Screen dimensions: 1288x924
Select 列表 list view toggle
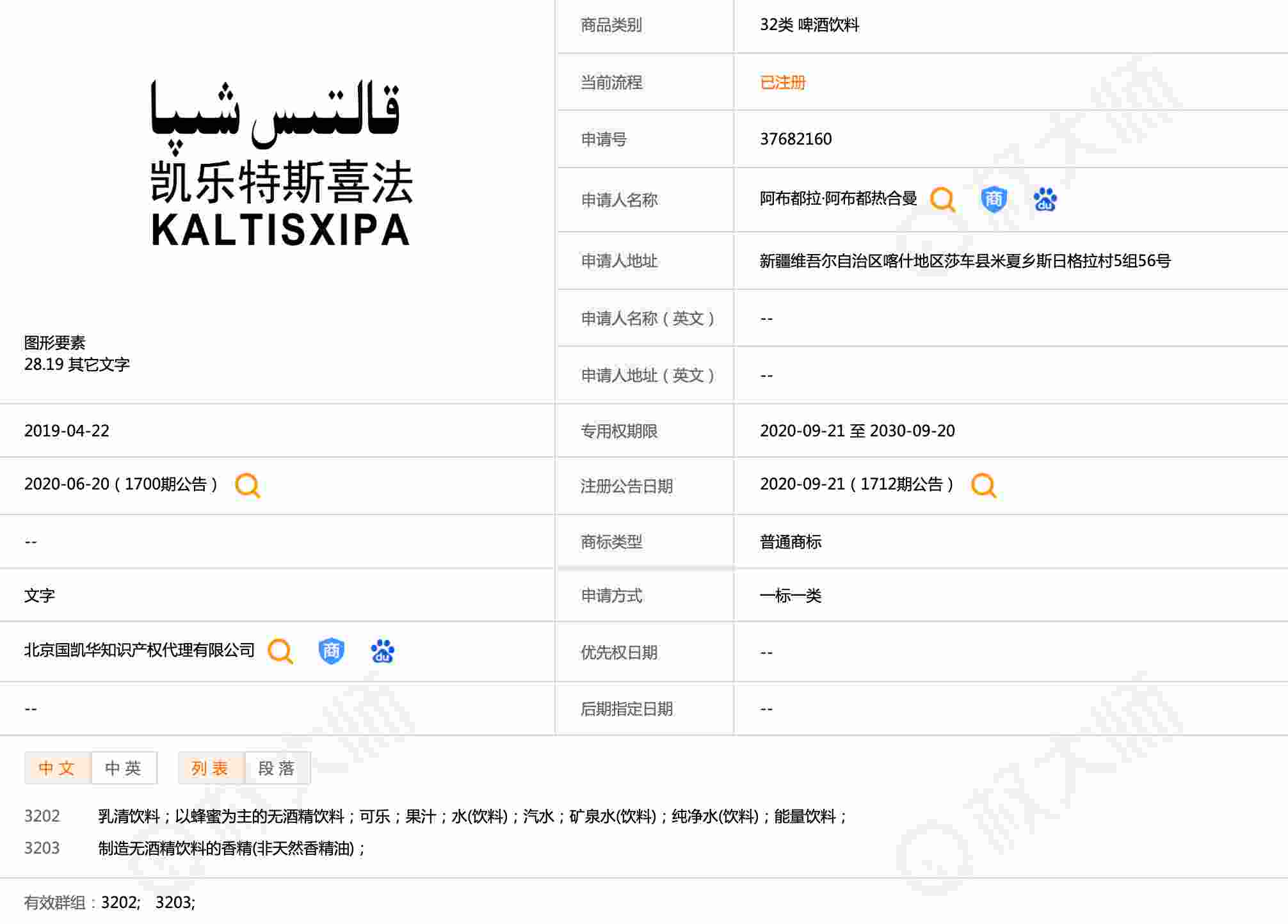click(211, 768)
